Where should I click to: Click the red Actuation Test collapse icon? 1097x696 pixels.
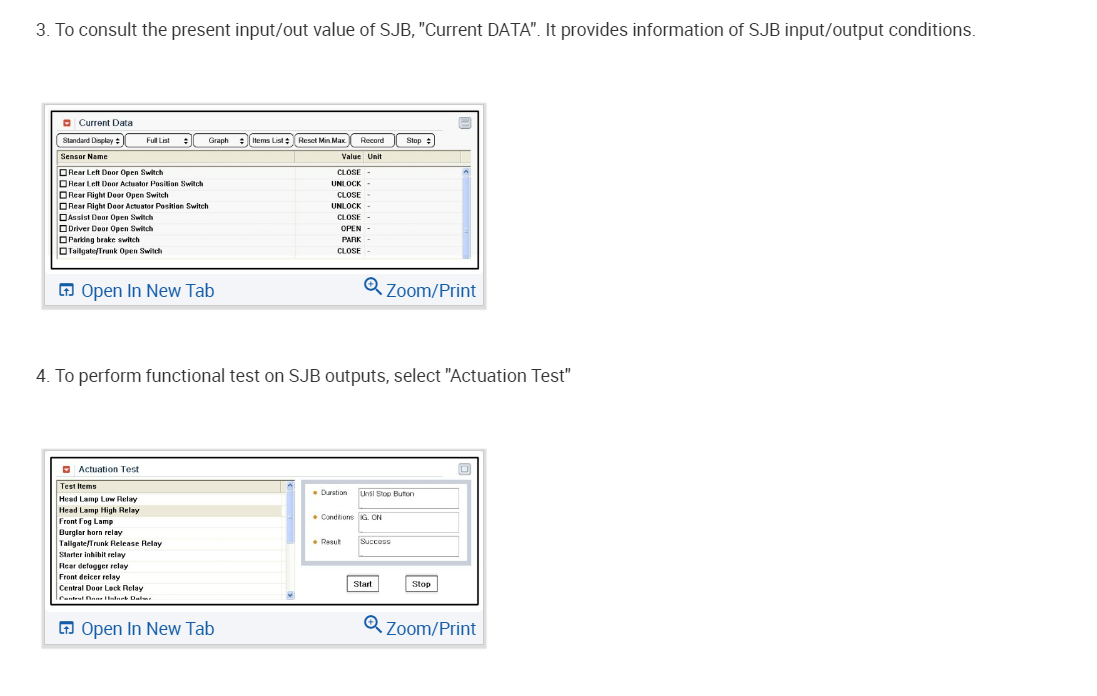pyautogui.click(x=66, y=469)
